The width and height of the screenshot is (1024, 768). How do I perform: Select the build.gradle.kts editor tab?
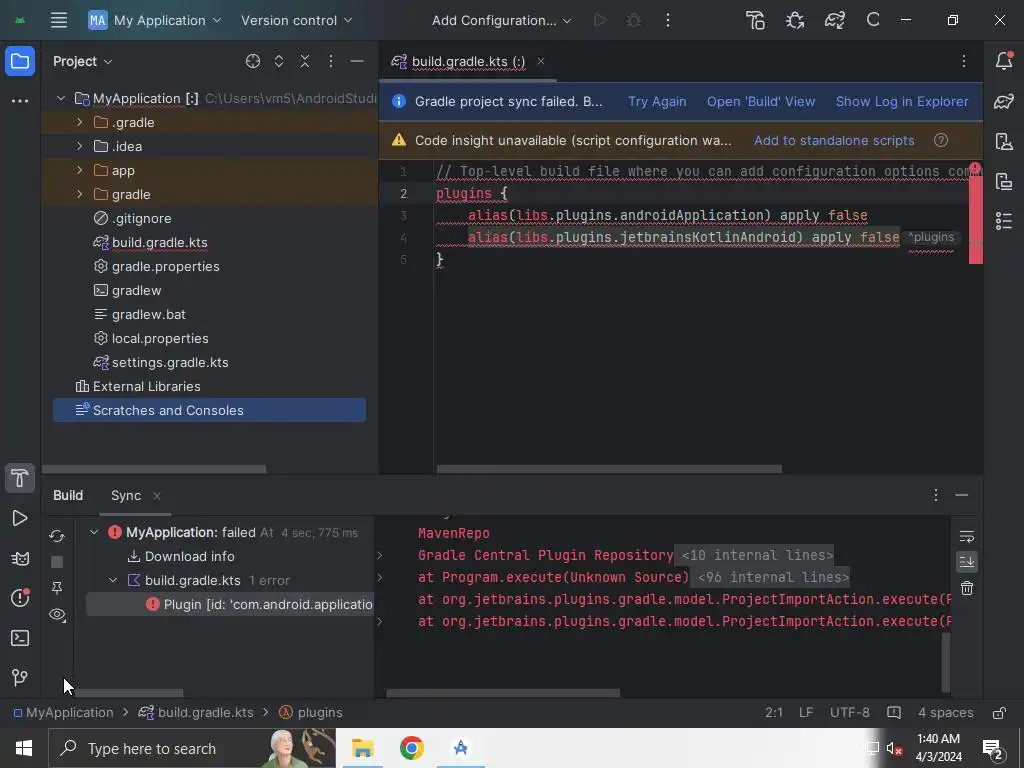click(x=468, y=61)
